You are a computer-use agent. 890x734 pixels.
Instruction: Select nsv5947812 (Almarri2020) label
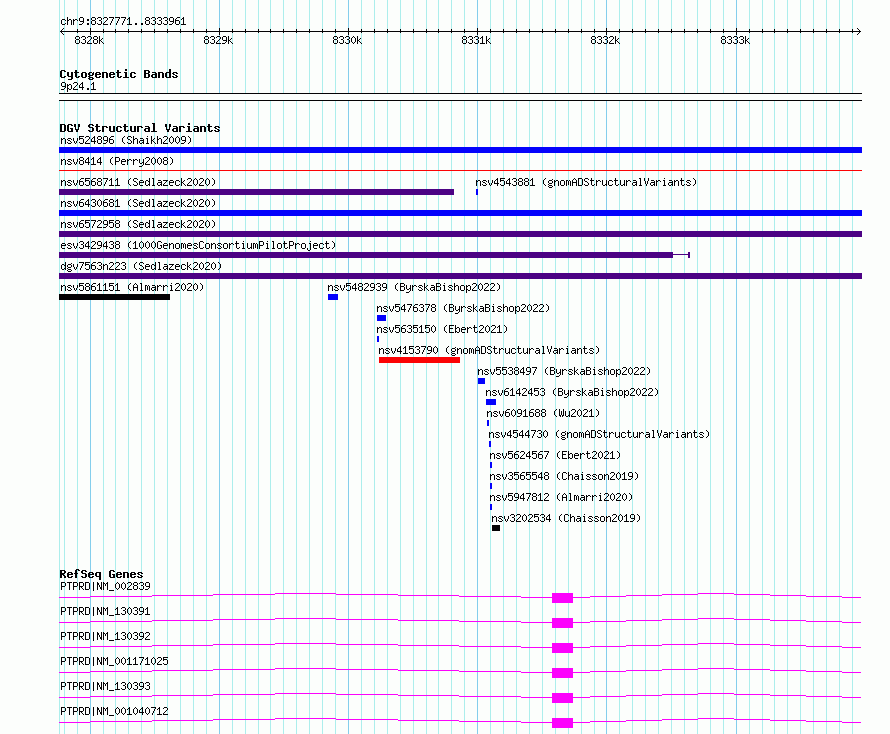coord(561,497)
